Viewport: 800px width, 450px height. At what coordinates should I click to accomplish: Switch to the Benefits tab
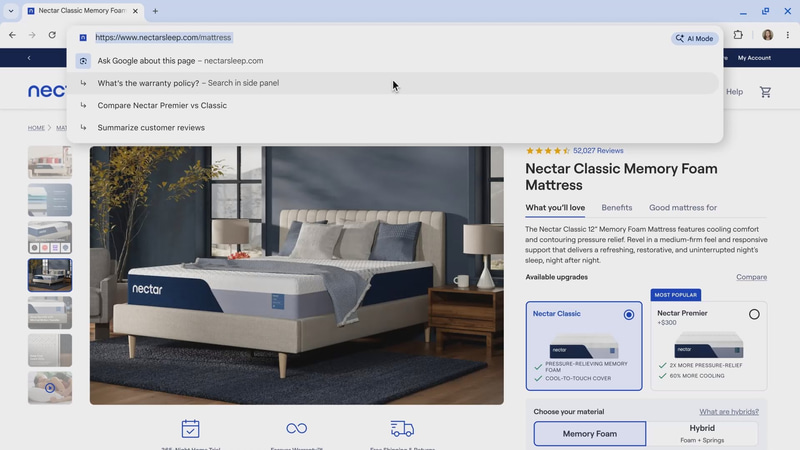click(617, 208)
